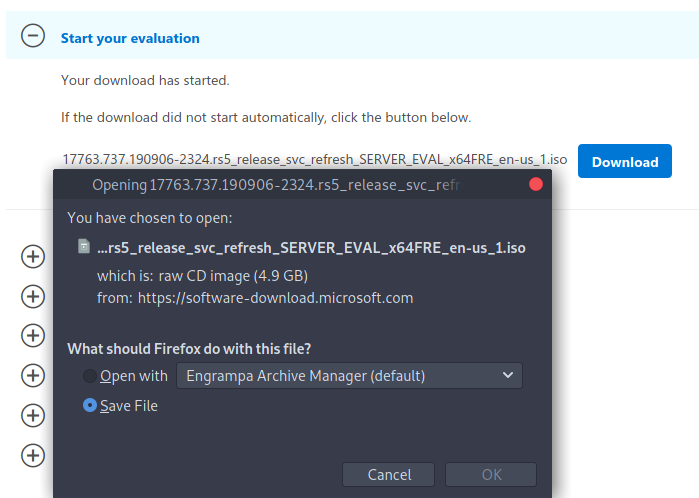Click the blue Download button
The width and height of the screenshot is (699, 498).
(625, 161)
